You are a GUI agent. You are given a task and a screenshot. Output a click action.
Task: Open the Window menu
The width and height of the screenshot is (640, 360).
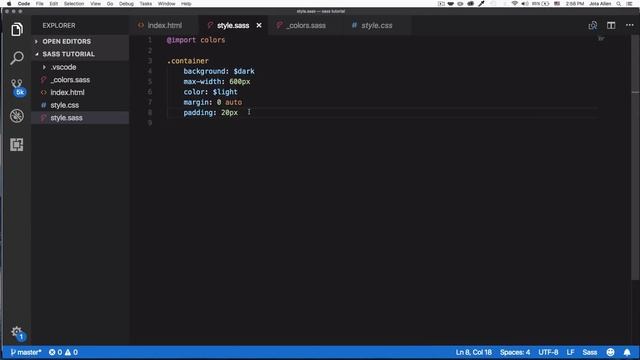click(x=167, y=4)
